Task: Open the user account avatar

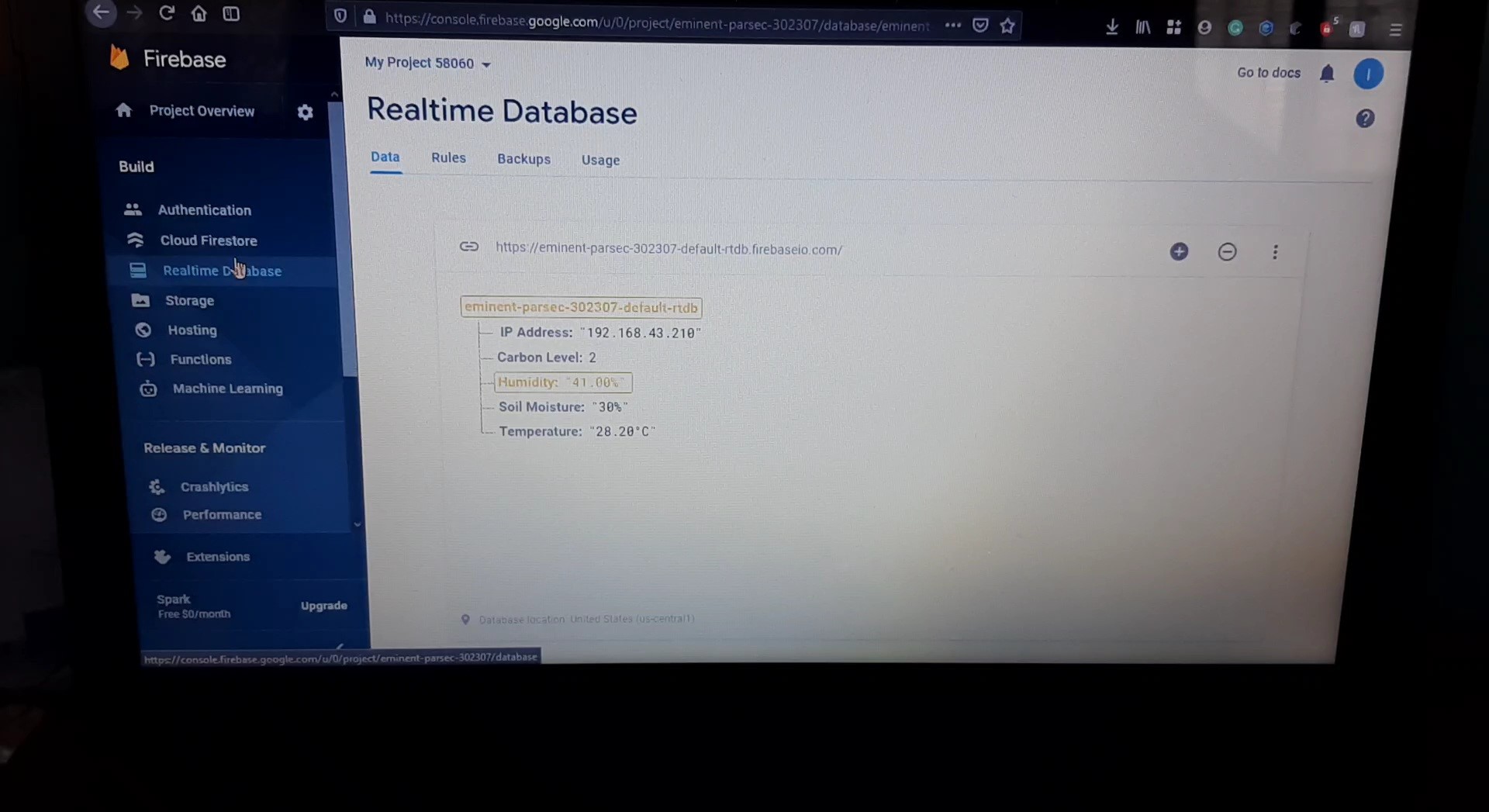Action: point(1368,74)
